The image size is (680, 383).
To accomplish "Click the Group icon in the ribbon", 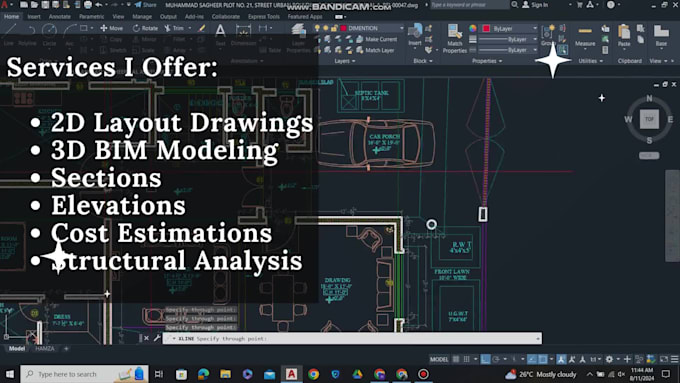I will click(x=548, y=31).
